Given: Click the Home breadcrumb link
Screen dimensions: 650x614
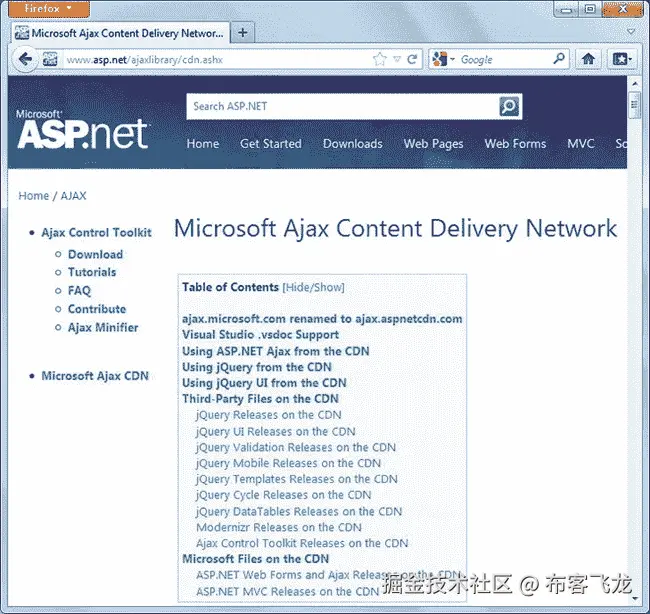Looking at the screenshot, I should [x=34, y=196].
